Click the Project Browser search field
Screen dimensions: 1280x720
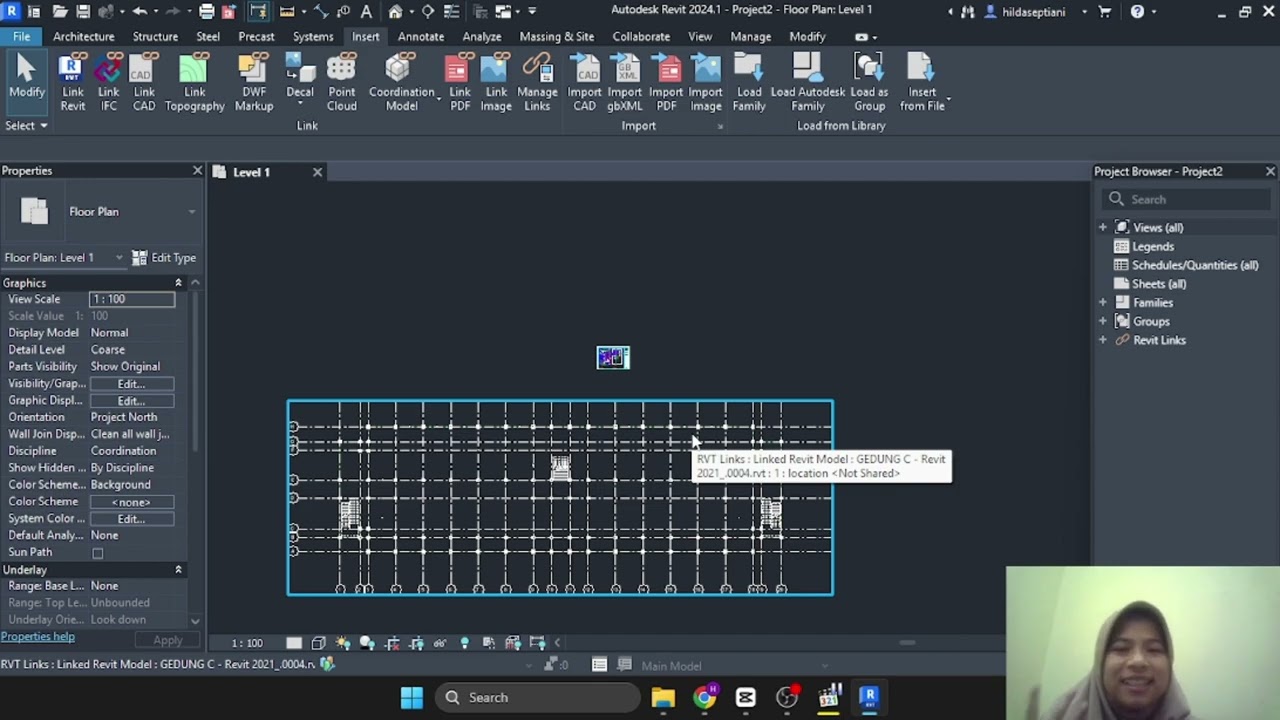(1188, 199)
